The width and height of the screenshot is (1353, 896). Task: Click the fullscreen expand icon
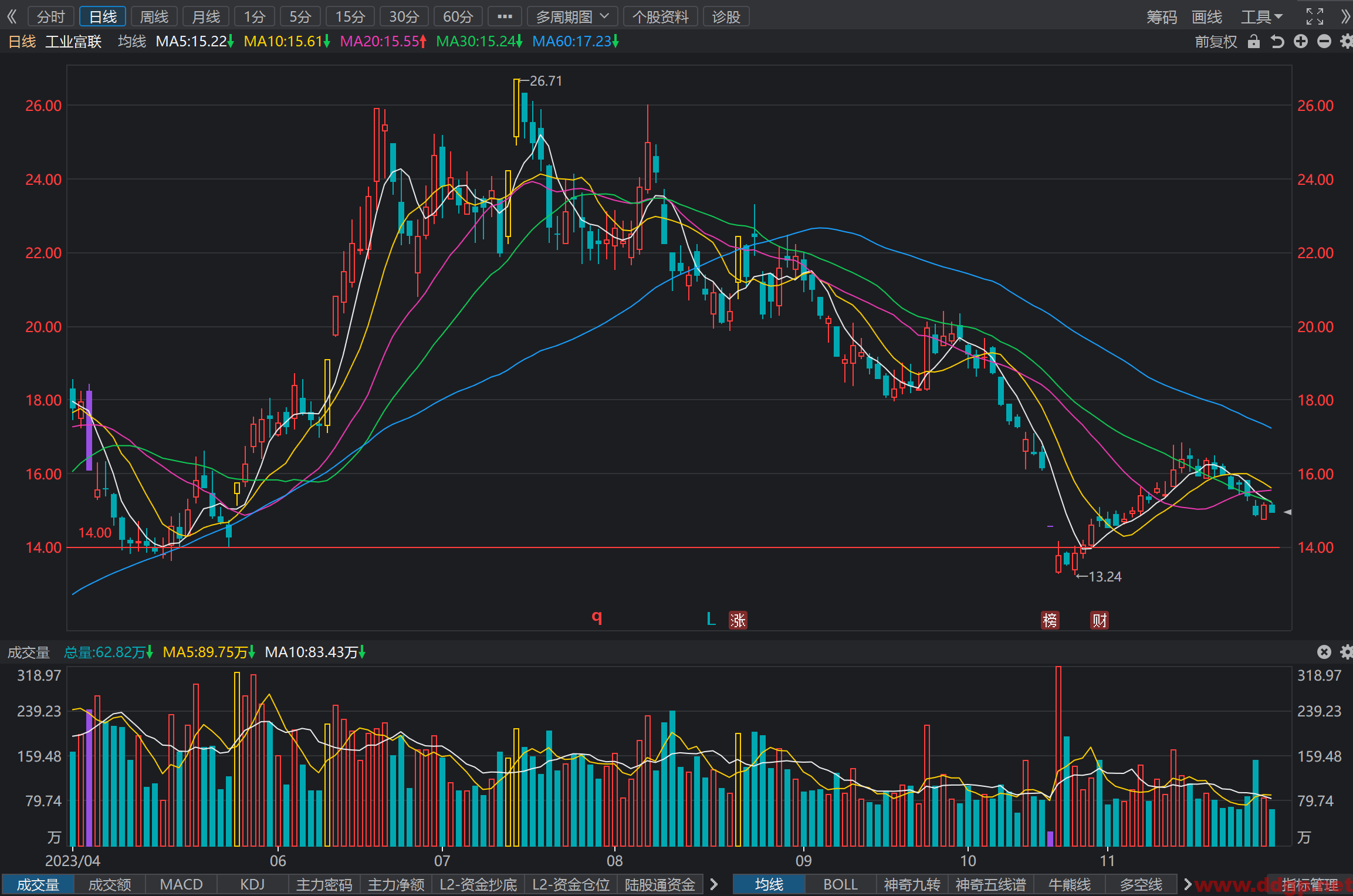coord(1315,16)
